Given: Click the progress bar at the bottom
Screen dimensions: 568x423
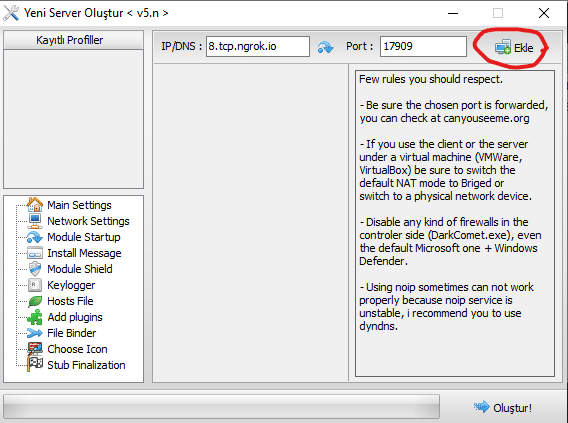Looking at the screenshot, I should 221,406.
